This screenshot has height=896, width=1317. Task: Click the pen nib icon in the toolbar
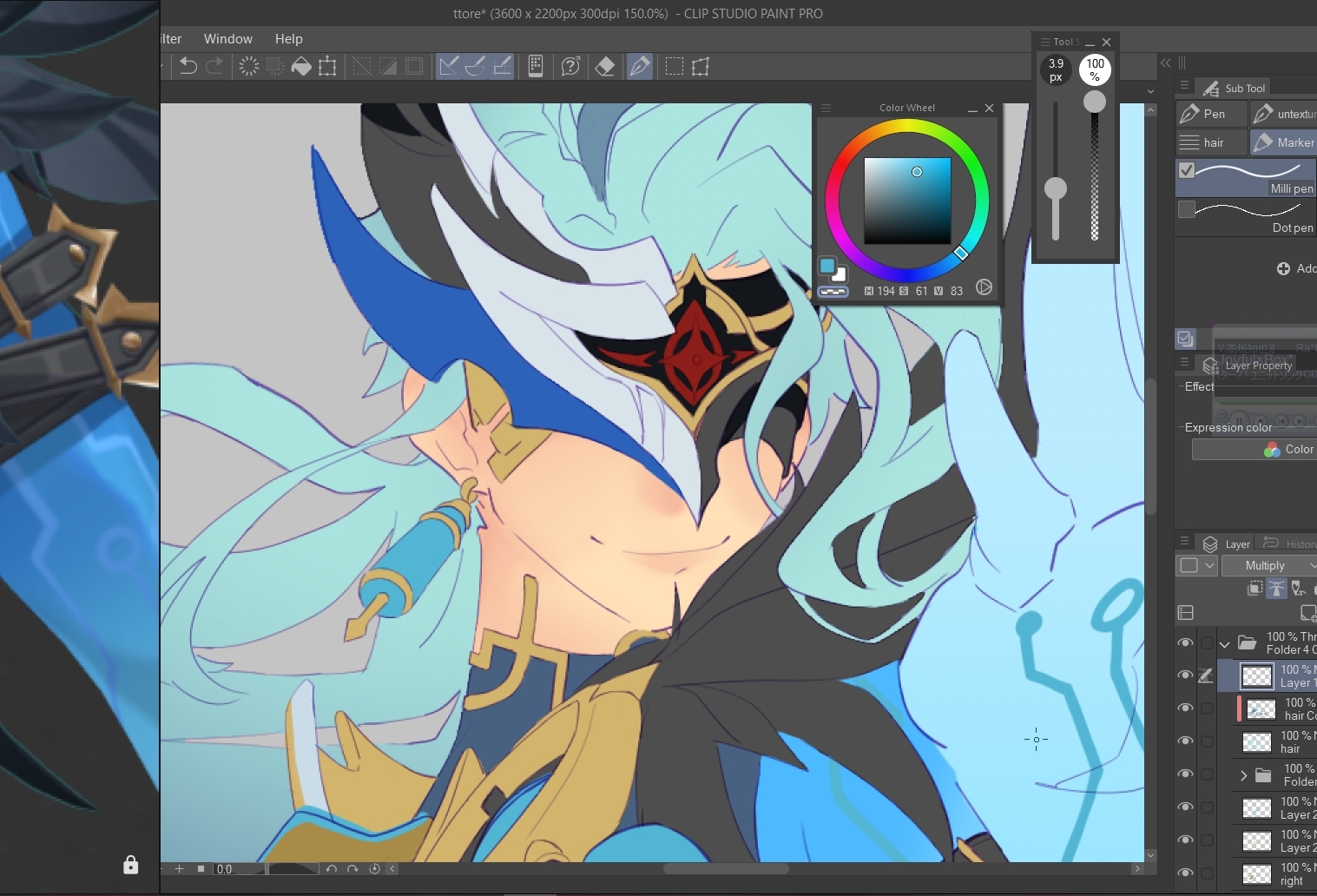[x=639, y=67]
